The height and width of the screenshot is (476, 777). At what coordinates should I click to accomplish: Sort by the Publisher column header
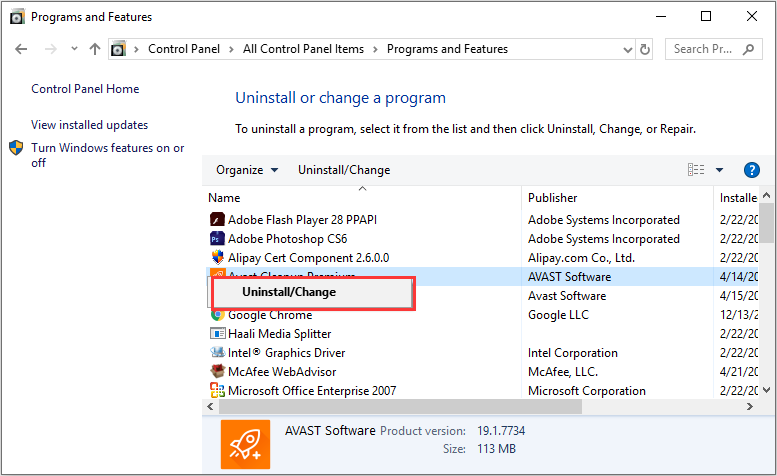pos(617,198)
